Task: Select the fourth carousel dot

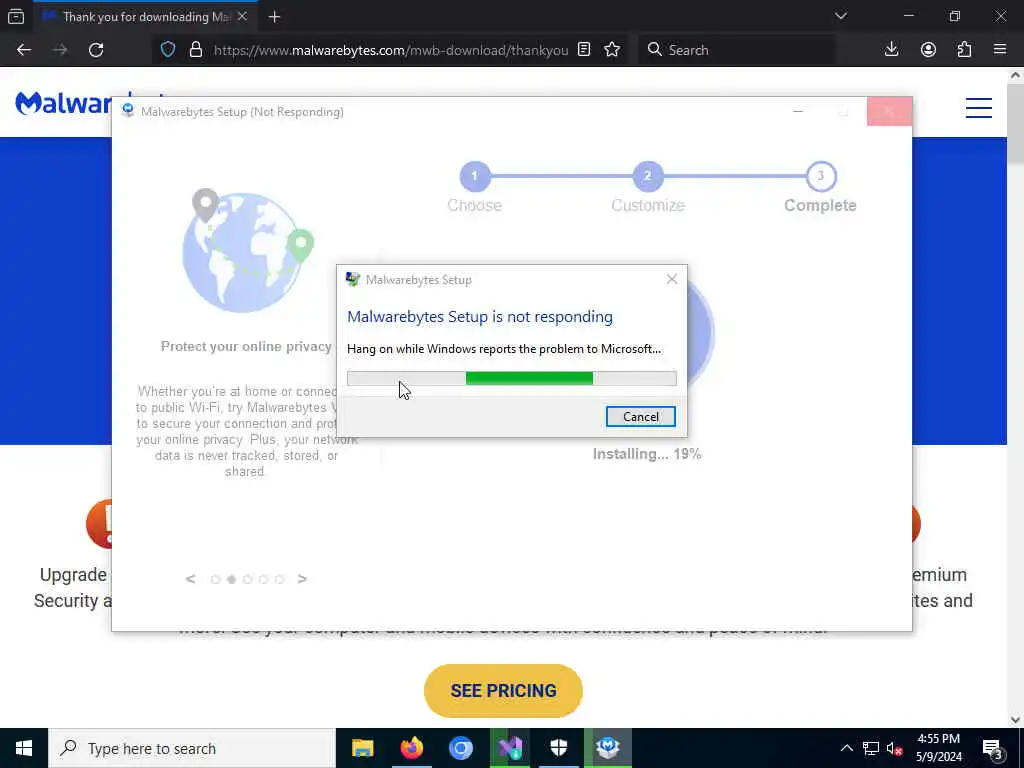Action: click(263, 579)
